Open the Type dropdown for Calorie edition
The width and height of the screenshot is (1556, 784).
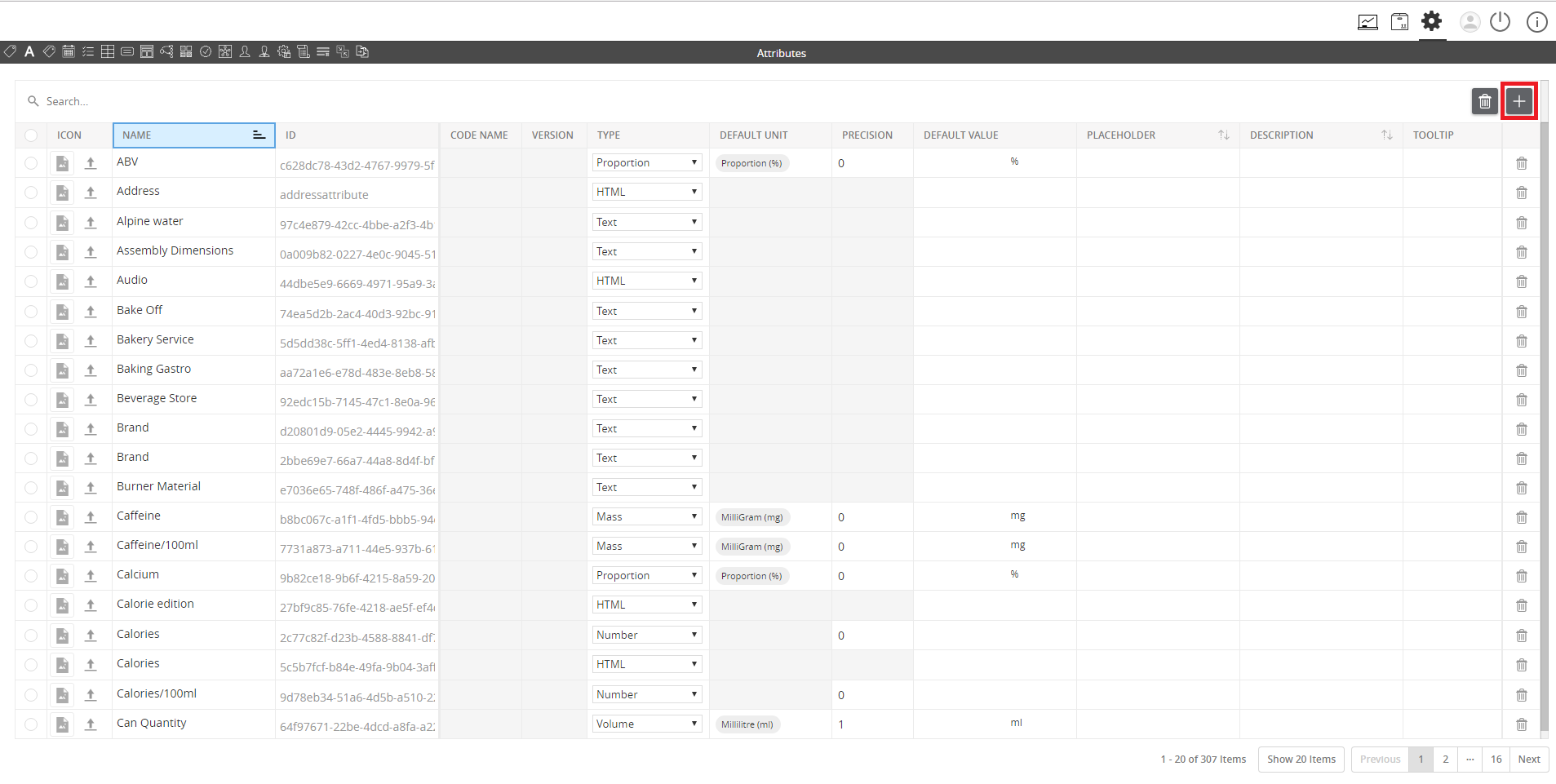pos(647,605)
